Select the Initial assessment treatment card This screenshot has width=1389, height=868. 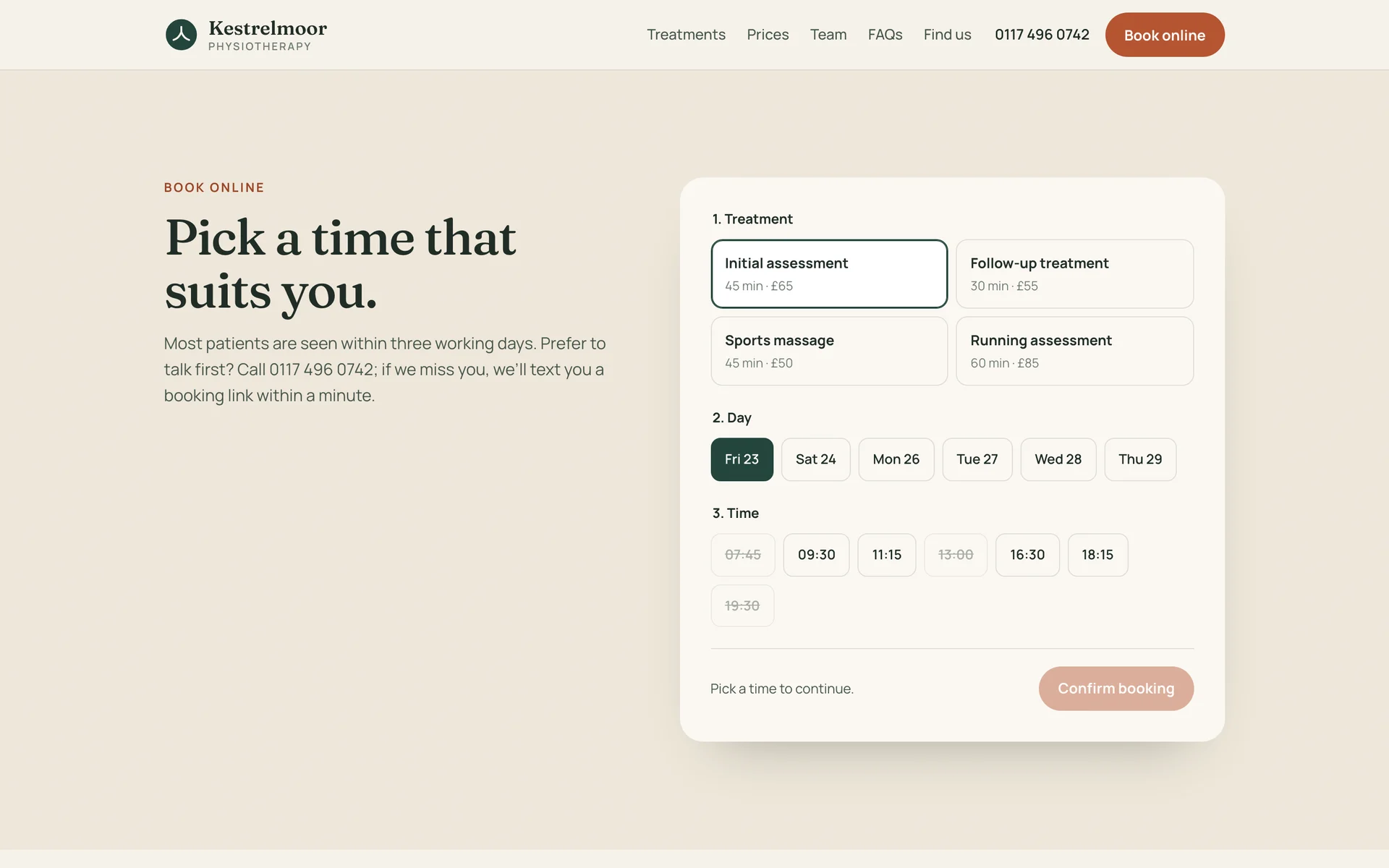point(829,274)
